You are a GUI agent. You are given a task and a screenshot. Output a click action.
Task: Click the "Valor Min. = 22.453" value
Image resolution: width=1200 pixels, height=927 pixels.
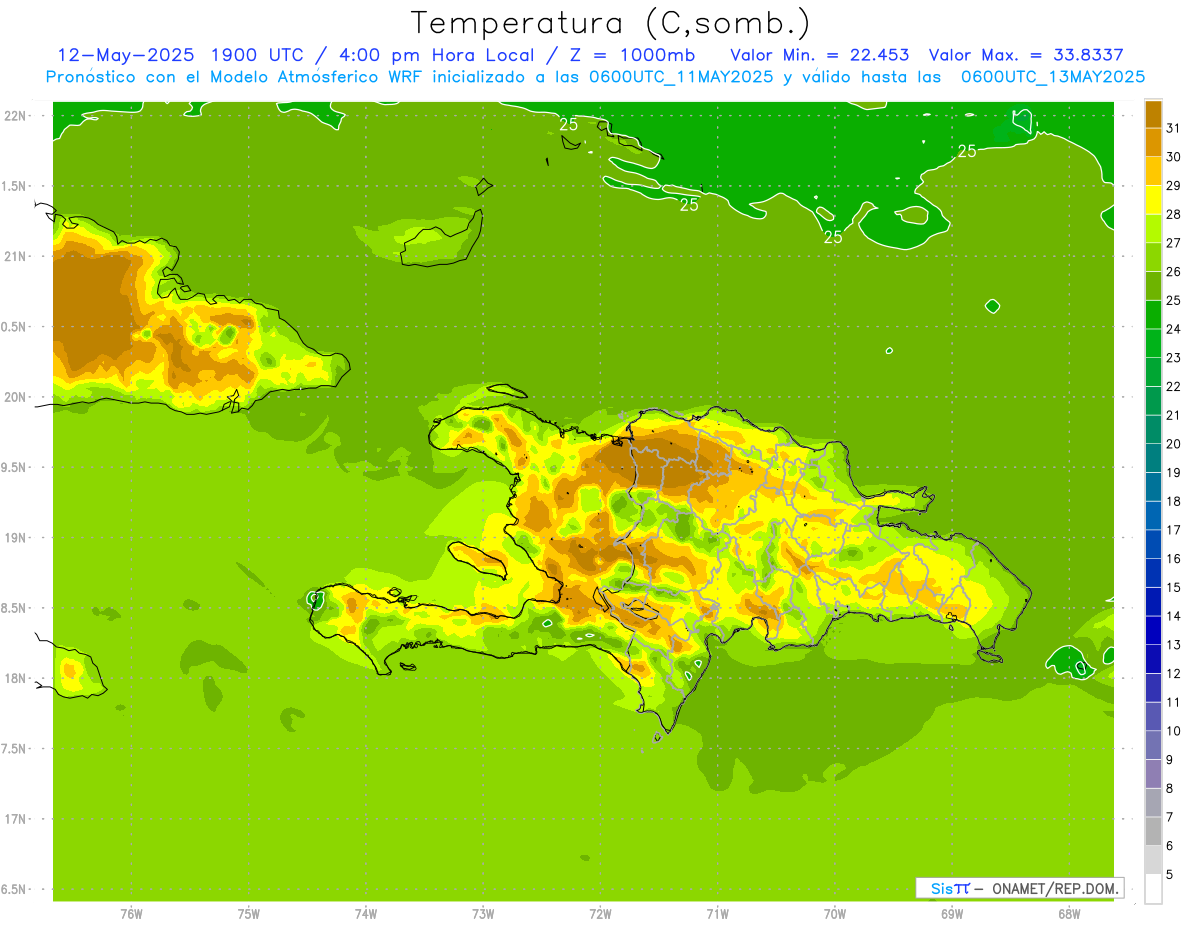820,54
